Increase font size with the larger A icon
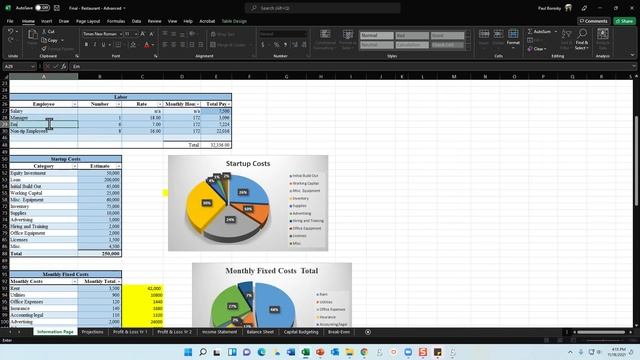640x360 pixels. point(143,34)
